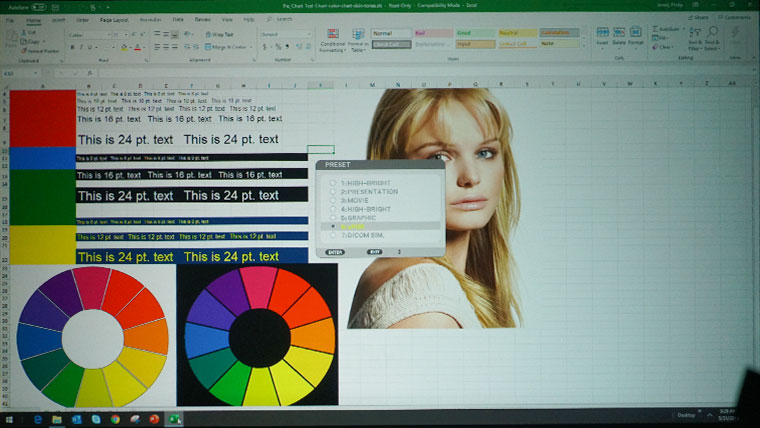Click the Bold formatting icon
760x428 pixels.
[71, 47]
